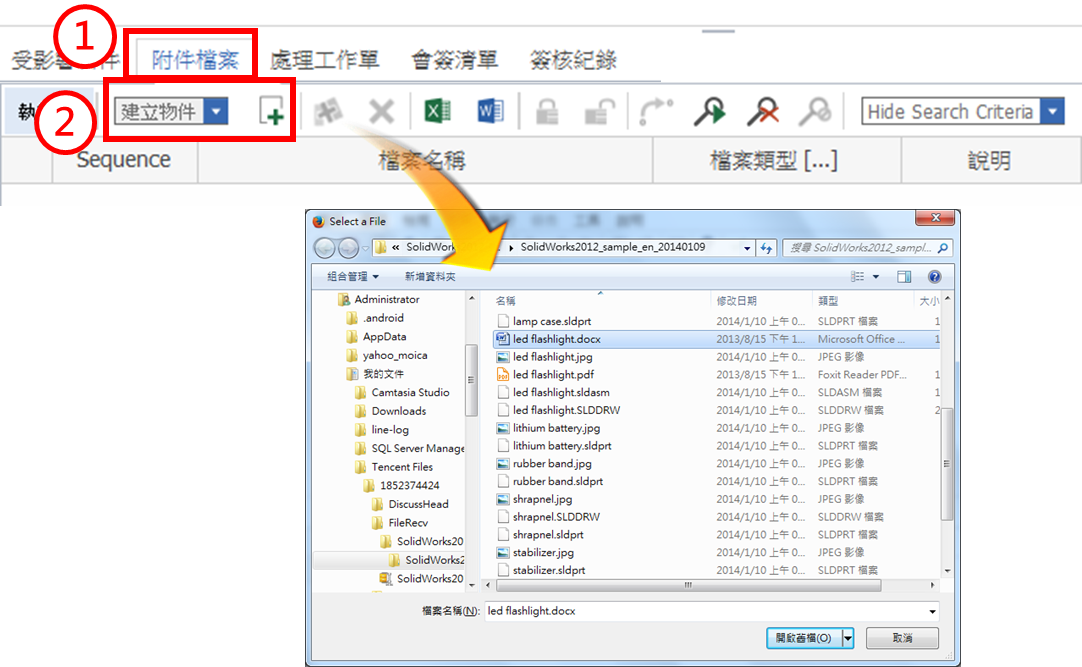Click the add new file icon with green plus
The width and height of the screenshot is (1082, 667).
pos(271,111)
